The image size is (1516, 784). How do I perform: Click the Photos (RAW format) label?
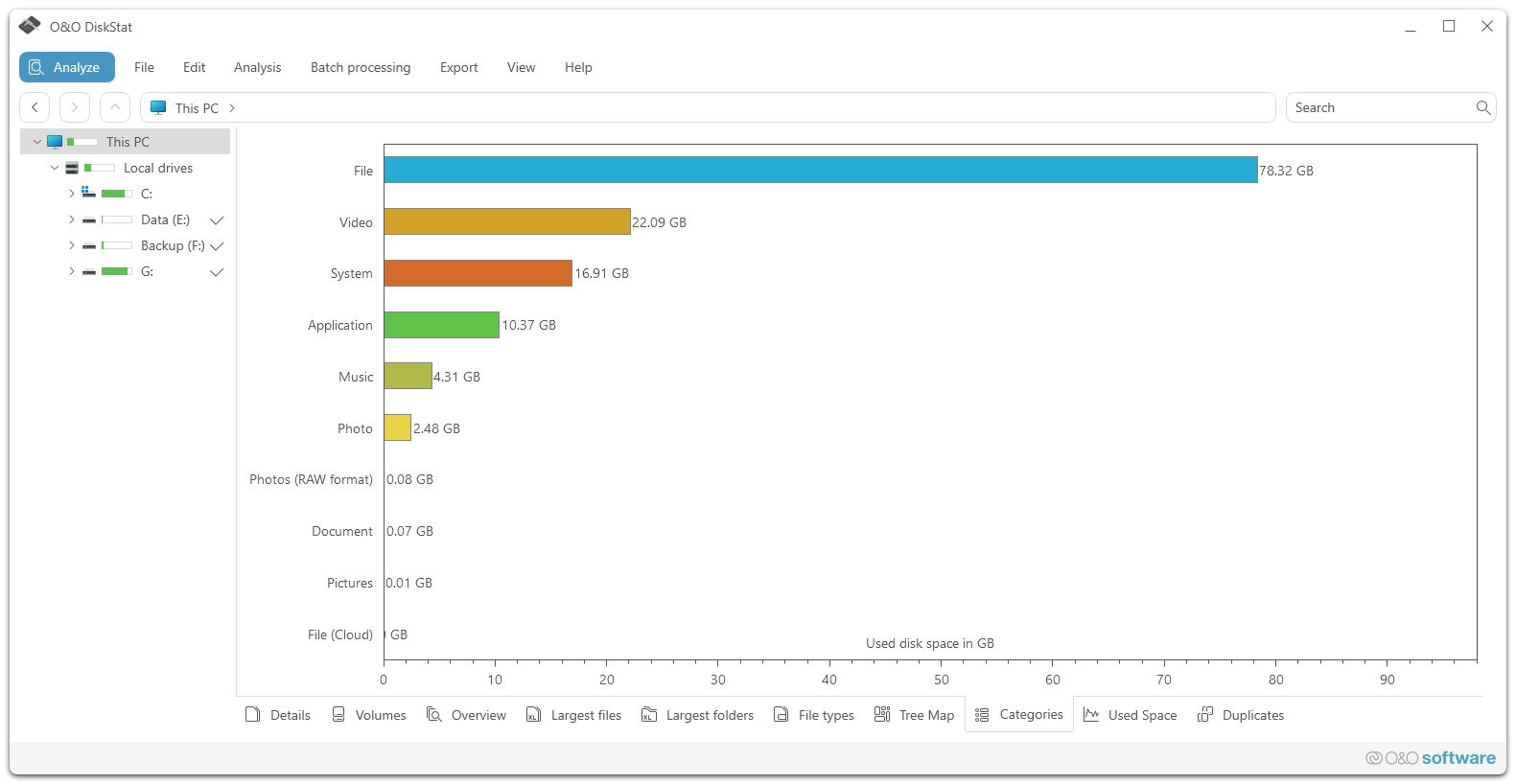[311, 479]
